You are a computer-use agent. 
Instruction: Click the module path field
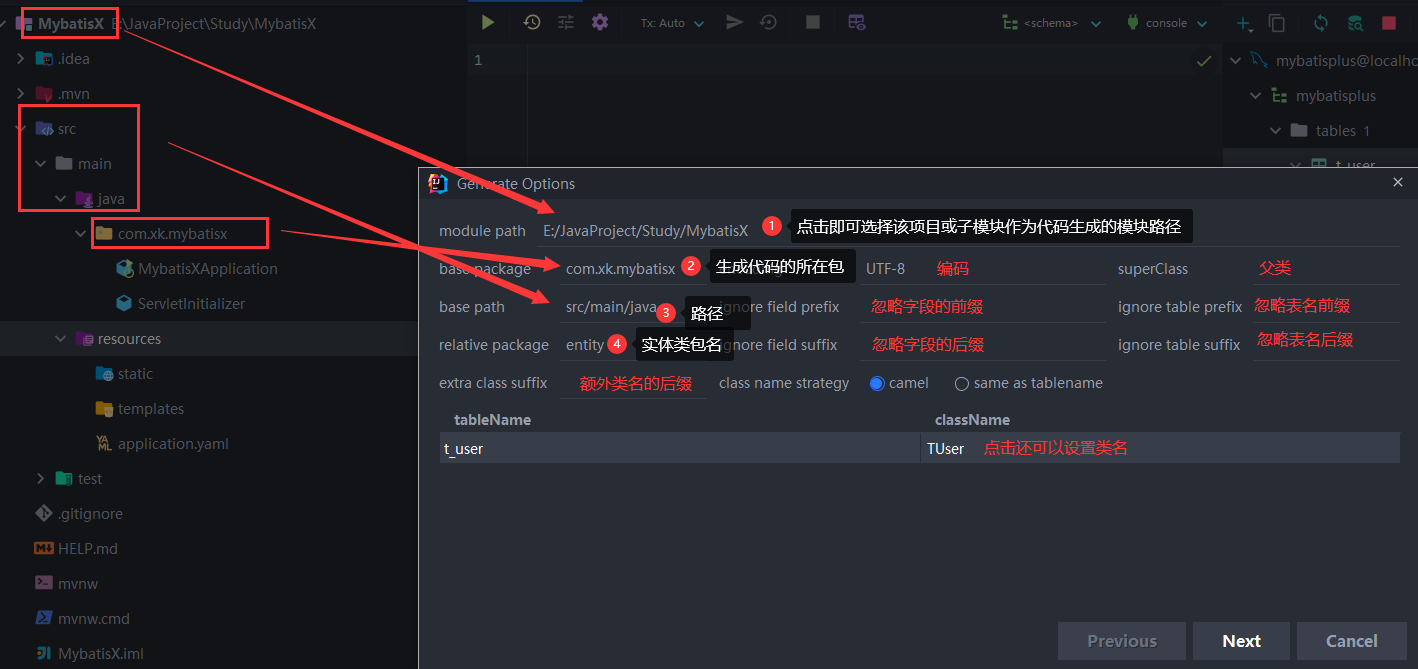point(967,230)
